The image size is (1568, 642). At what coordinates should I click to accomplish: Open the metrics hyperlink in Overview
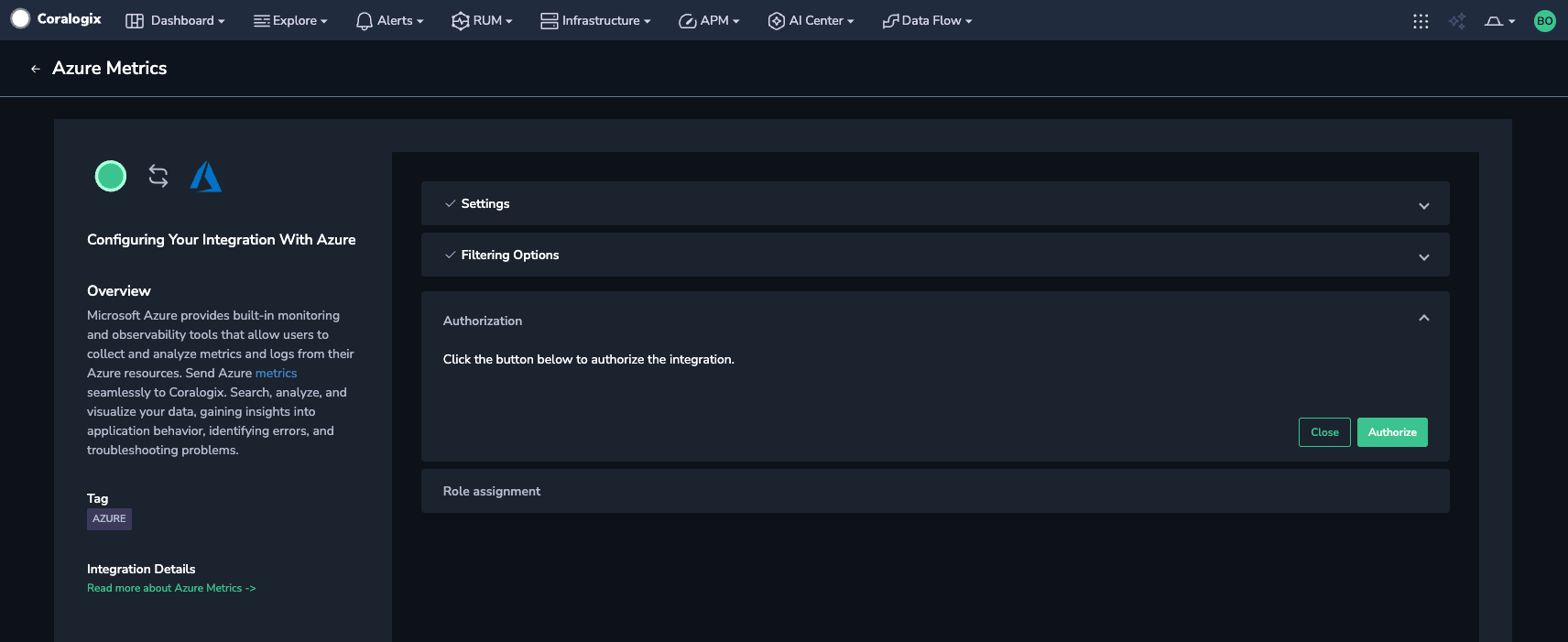coord(276,373)
